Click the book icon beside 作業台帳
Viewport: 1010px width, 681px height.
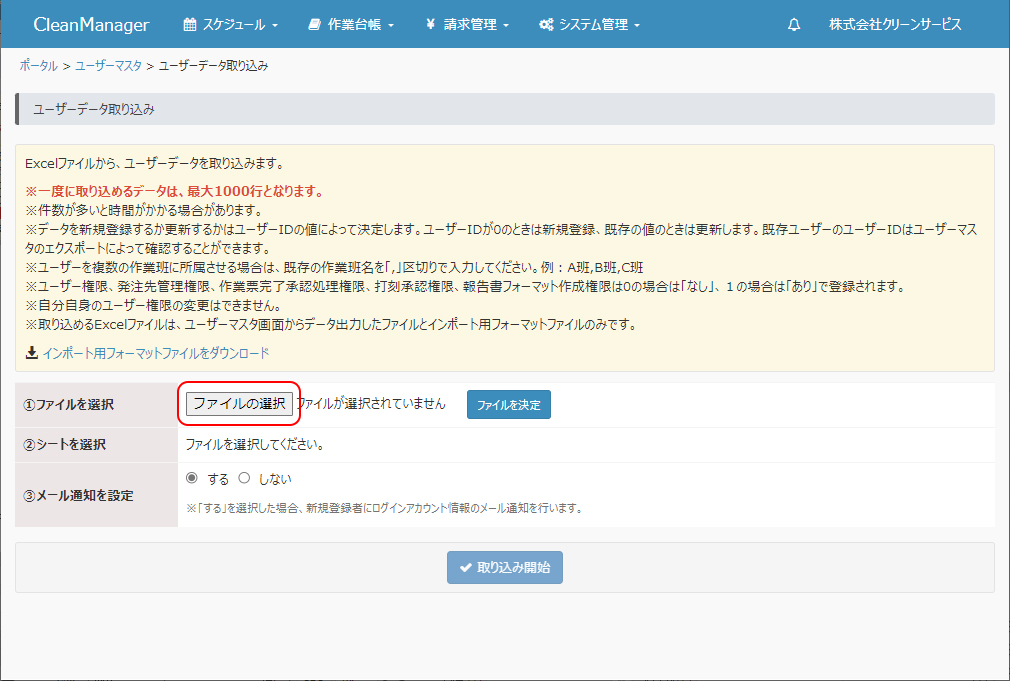tap(315, 24)
